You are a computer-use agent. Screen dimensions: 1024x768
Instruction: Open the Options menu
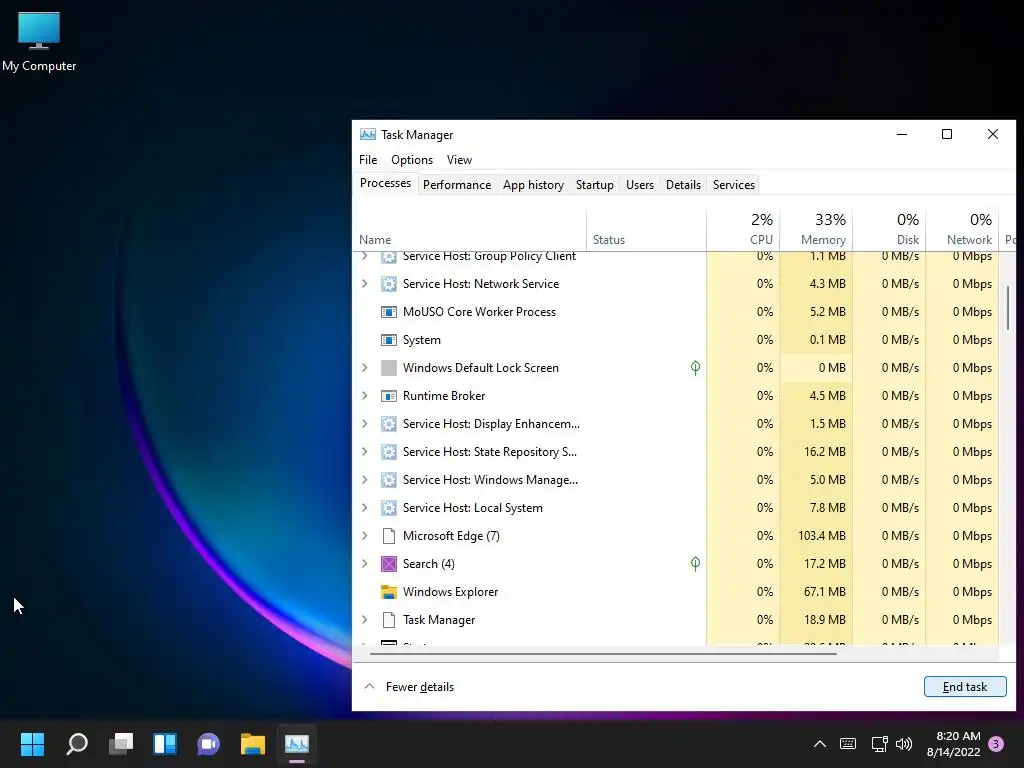412,160
